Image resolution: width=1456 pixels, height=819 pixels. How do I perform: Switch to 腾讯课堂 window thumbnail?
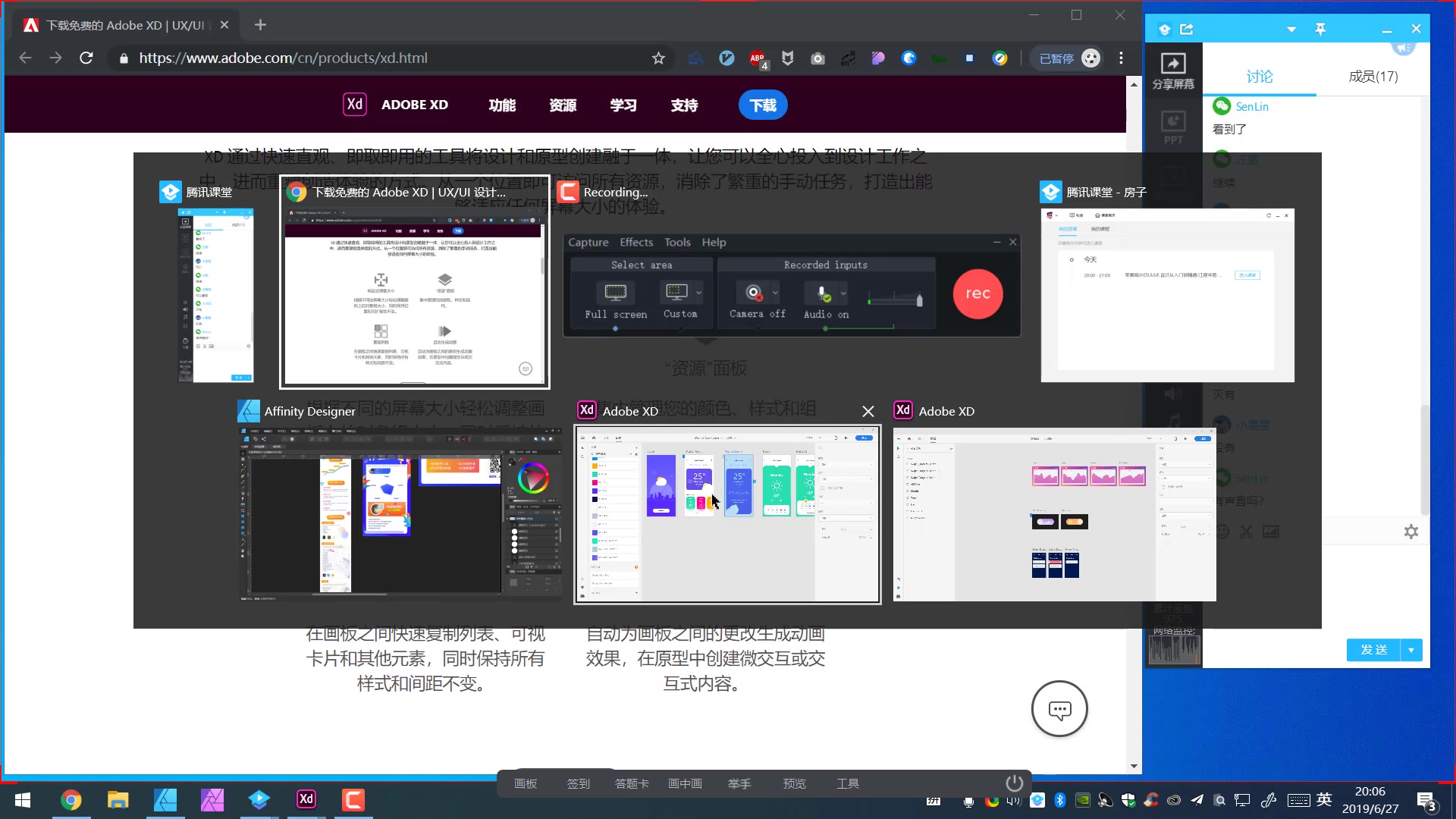click(215, 295)
